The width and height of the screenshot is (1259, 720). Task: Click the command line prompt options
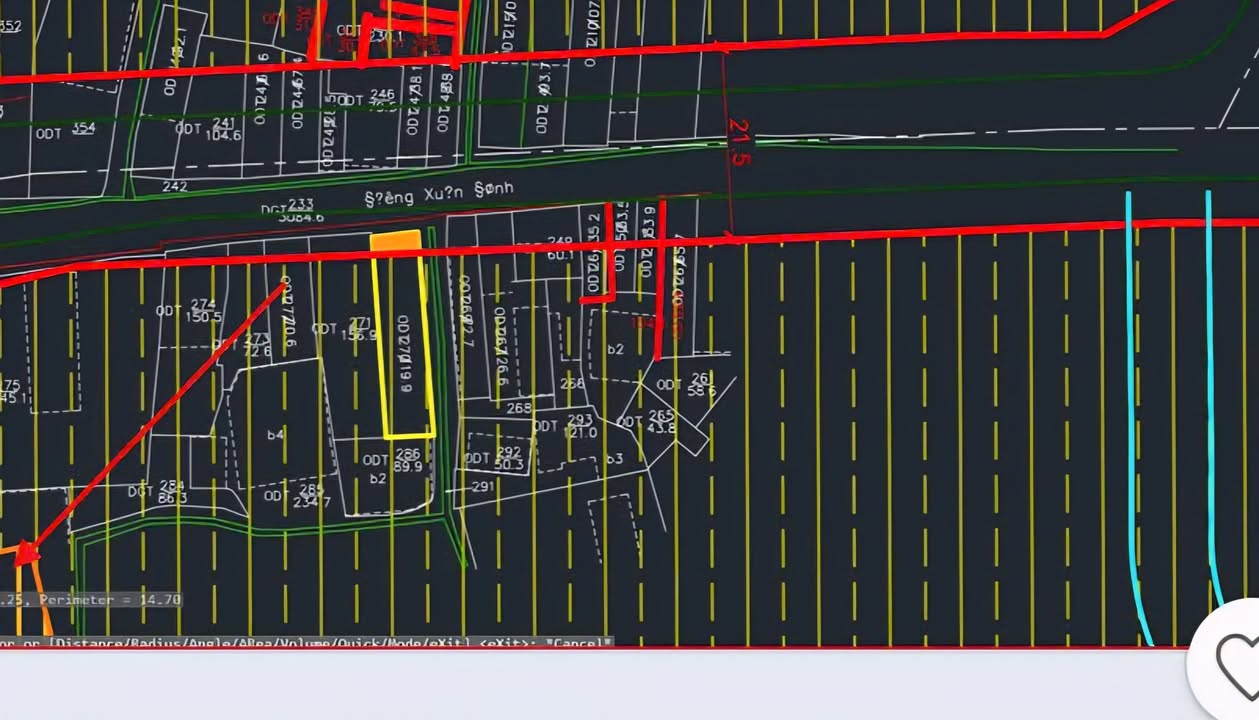click(305, 642)
